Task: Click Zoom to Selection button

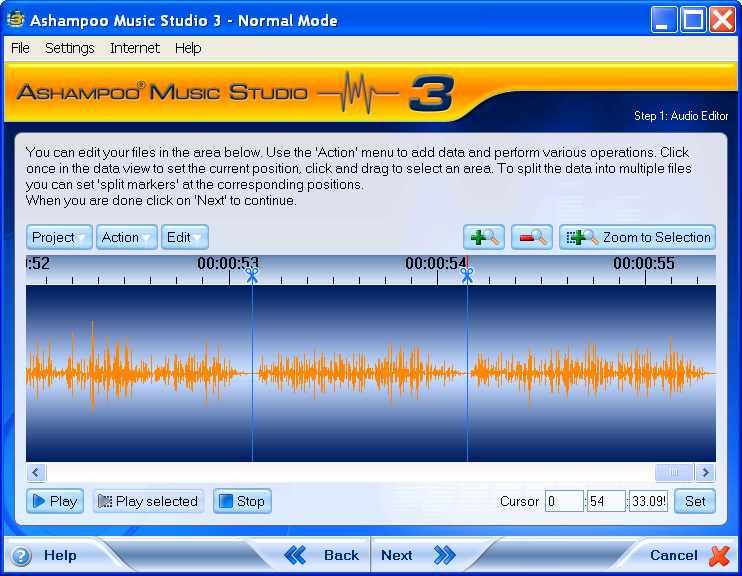Action: click(x=638, y=237)
